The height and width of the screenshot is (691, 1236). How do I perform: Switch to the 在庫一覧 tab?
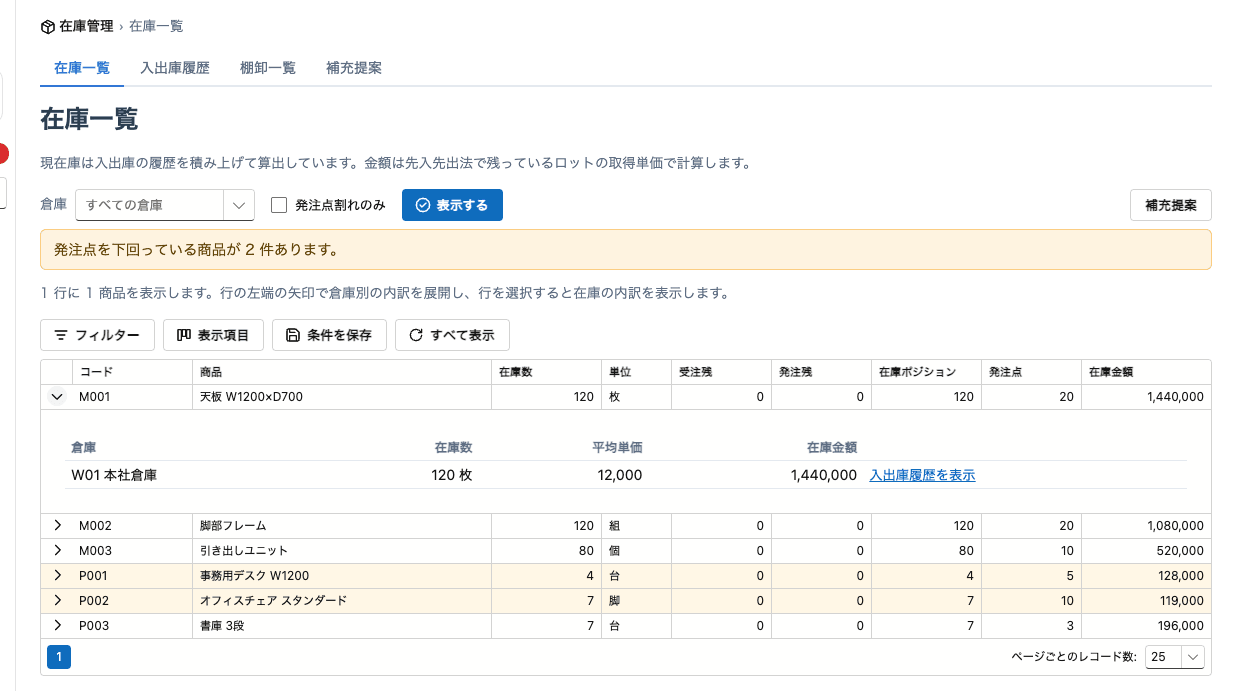pos(82,68)
